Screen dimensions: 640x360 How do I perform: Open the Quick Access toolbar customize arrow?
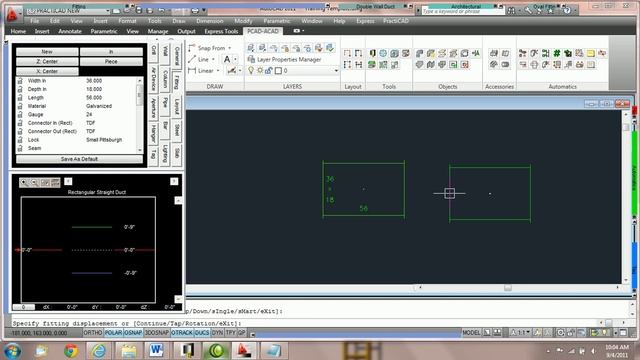pyautogui.click(x=203, y=11)
